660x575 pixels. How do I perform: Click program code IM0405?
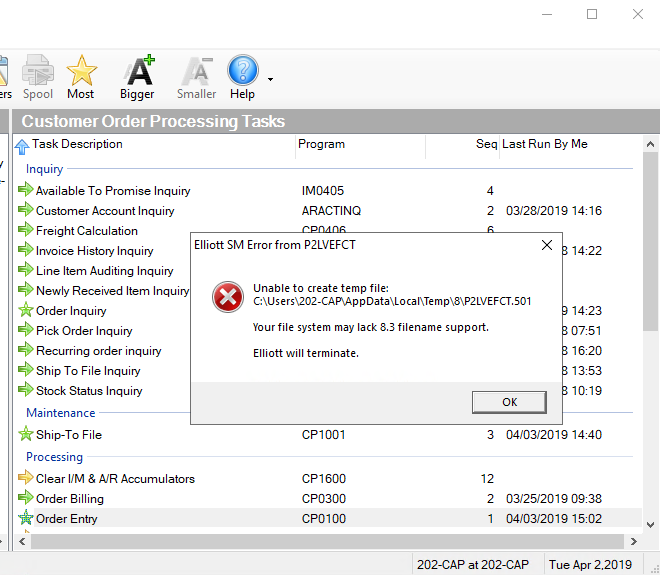pos(323,191)
